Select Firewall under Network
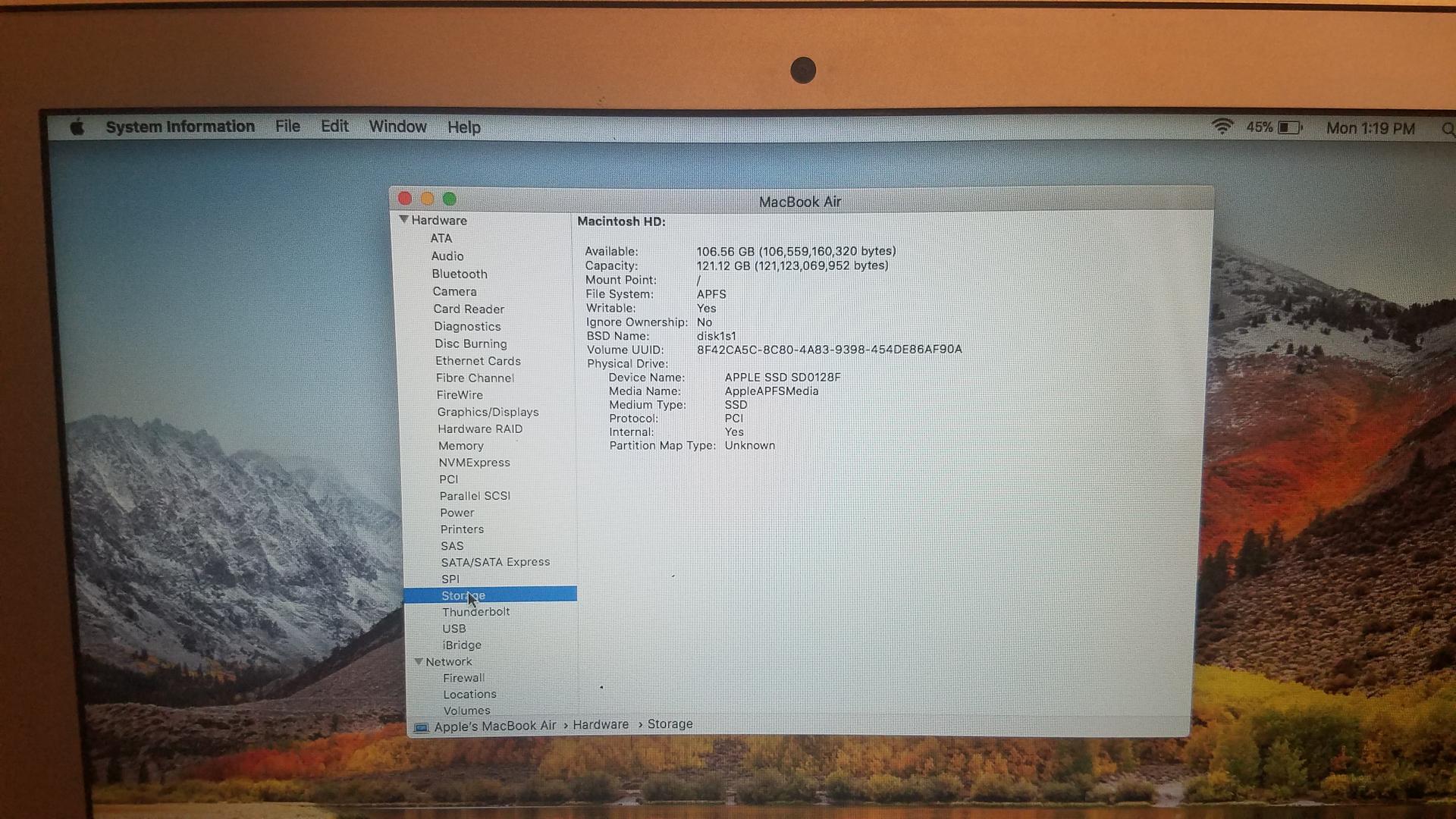The image size is (1456, 819). click(463, 678)
